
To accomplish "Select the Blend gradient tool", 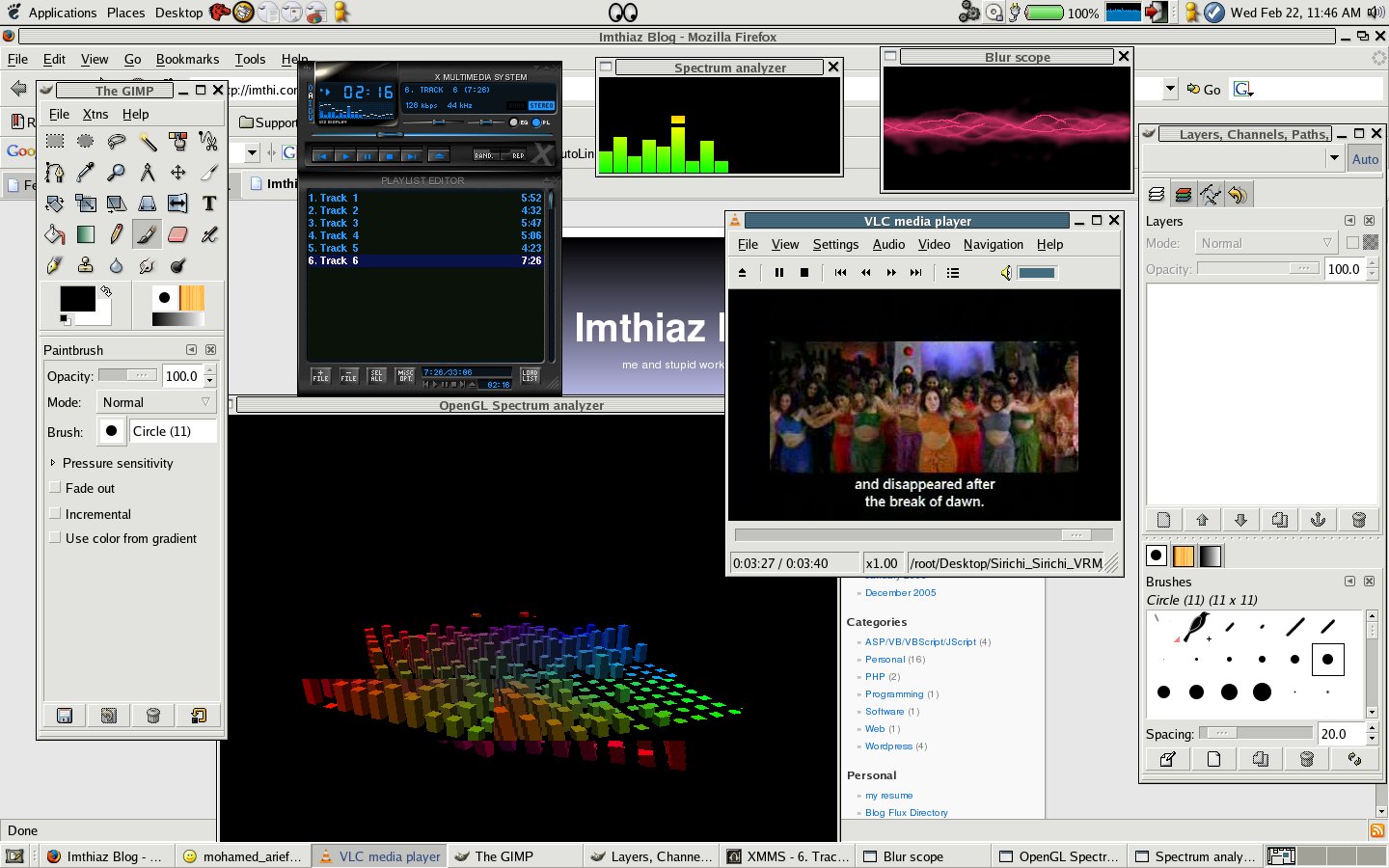I will (86, 234).
